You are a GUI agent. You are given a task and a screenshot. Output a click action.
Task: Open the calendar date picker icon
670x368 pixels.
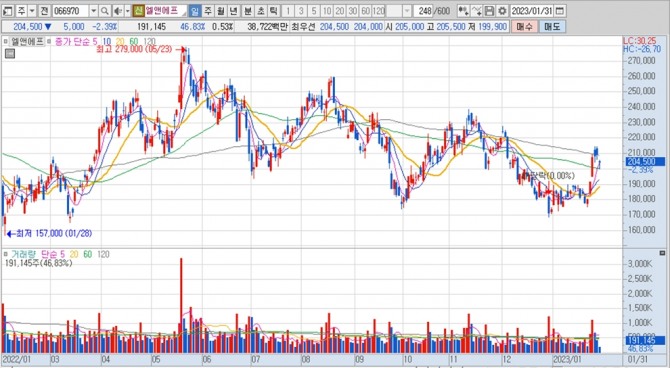(561, 11)
